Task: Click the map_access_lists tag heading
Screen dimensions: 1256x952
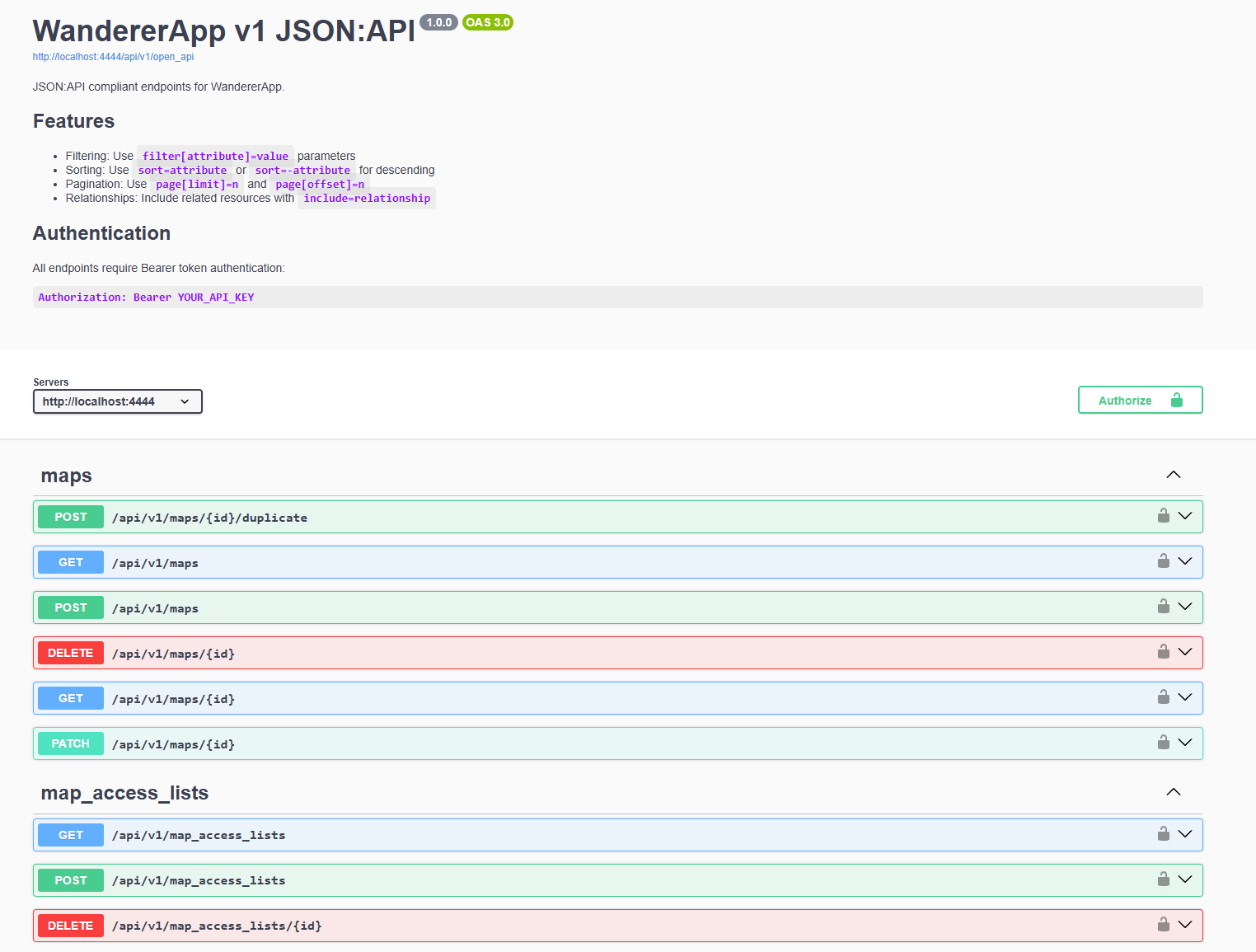Action: point(124,793)
